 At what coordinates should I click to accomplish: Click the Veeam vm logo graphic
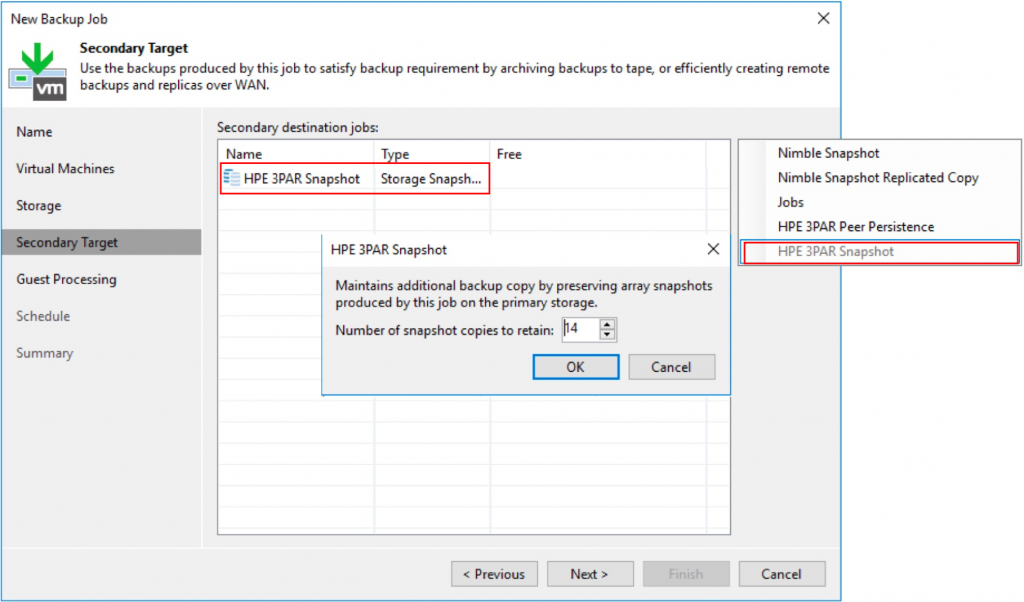point(37,73)
